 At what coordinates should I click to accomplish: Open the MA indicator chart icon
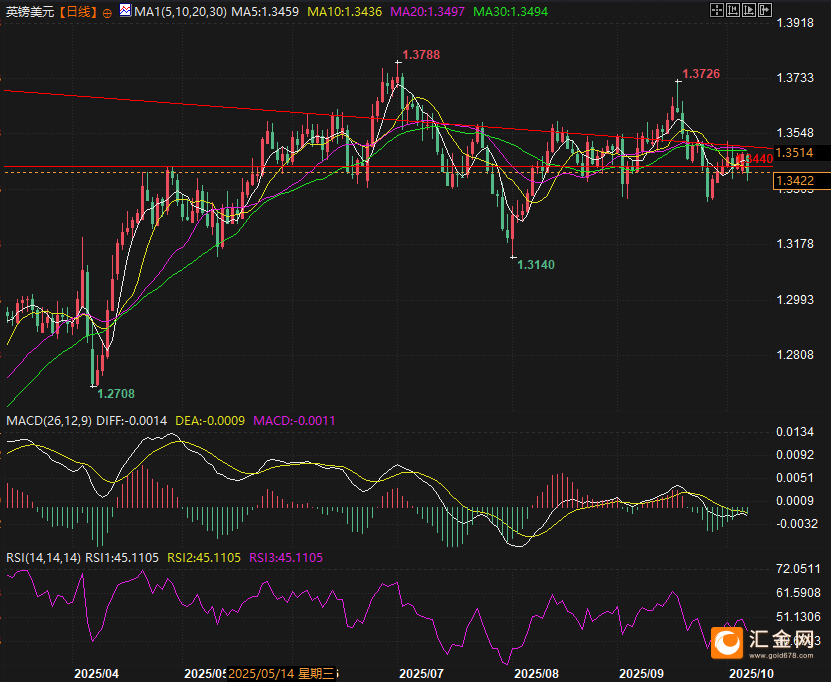pyautogui.click(x=123, y=12)
